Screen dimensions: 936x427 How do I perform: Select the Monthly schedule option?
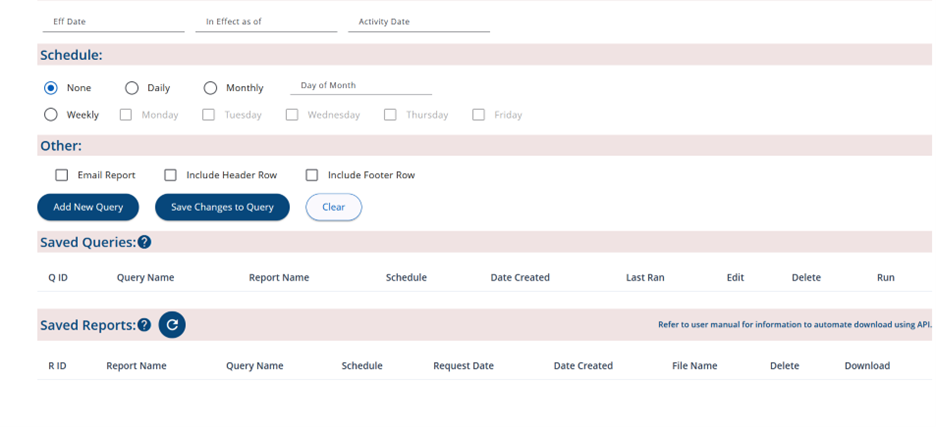click(210, 88)
